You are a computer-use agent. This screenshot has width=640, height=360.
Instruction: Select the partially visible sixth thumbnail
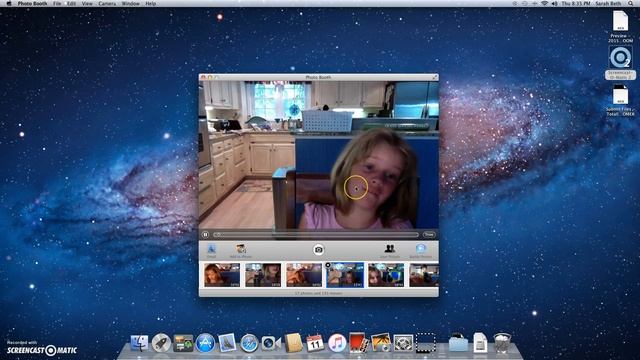coord(424,275)
